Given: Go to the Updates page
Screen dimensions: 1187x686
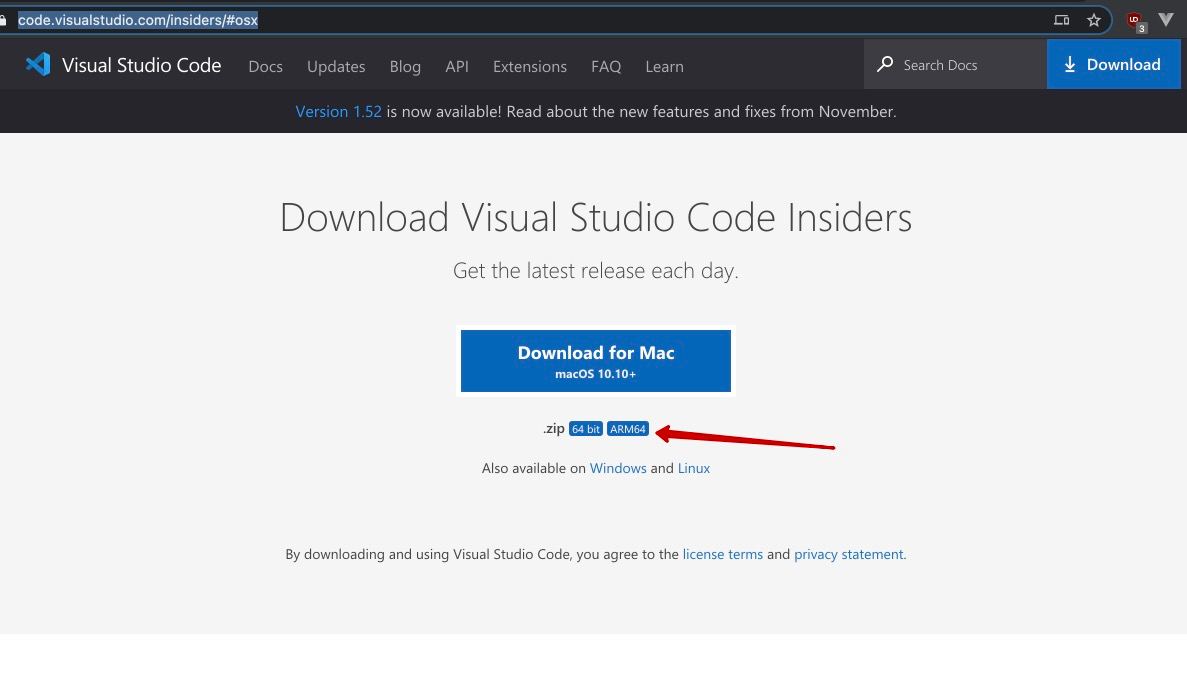Looking at the screenshot, I should [x=336, y=67].
